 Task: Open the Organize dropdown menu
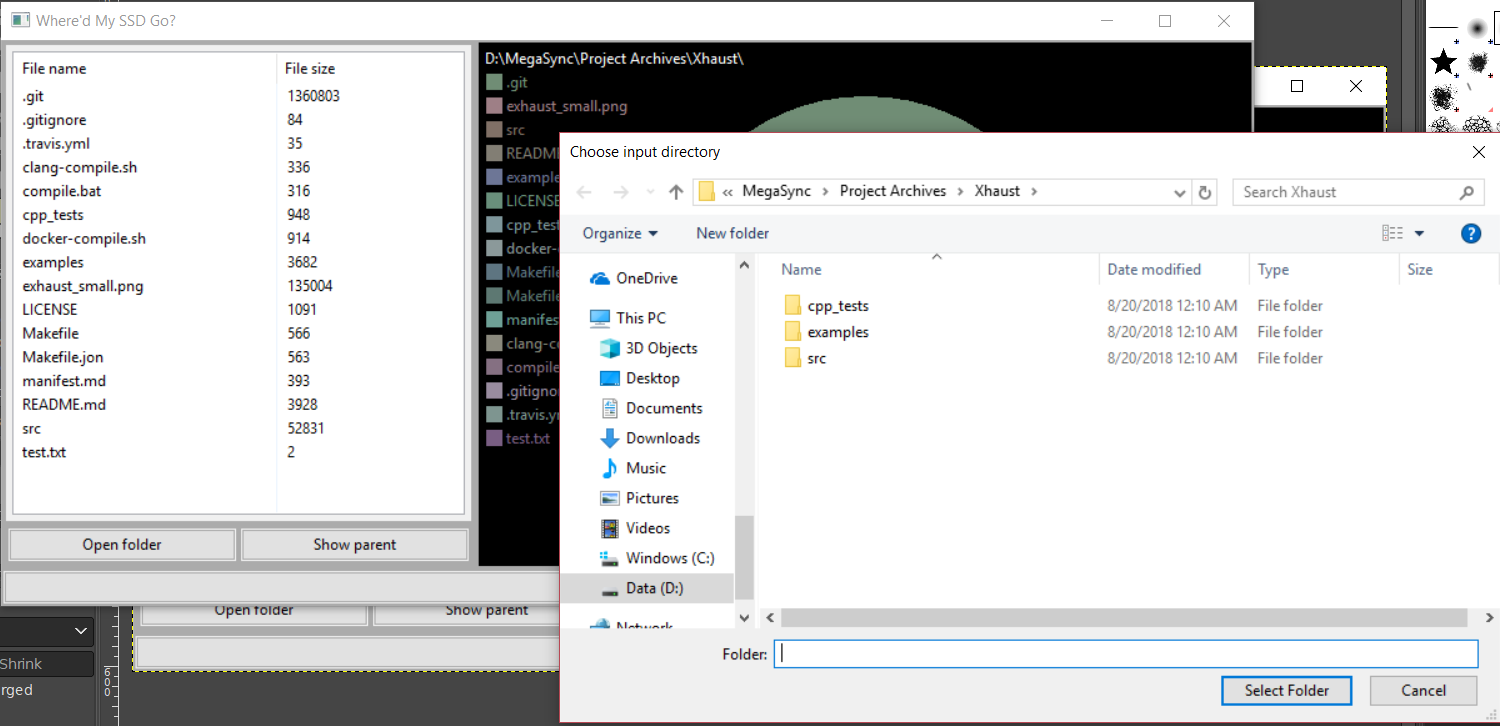[x=620, y=233]
